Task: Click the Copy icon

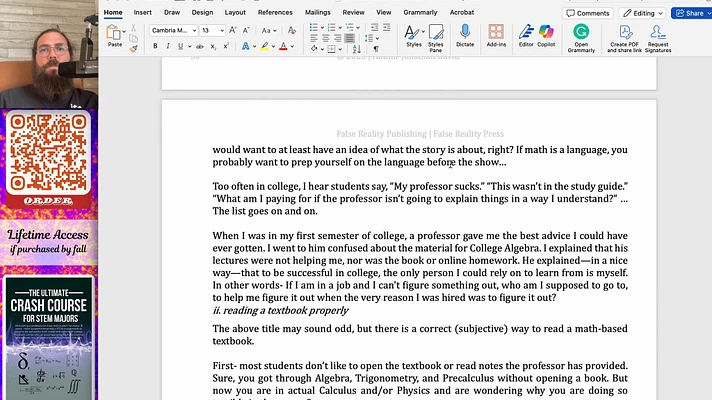Action: (x=134, y=38)
